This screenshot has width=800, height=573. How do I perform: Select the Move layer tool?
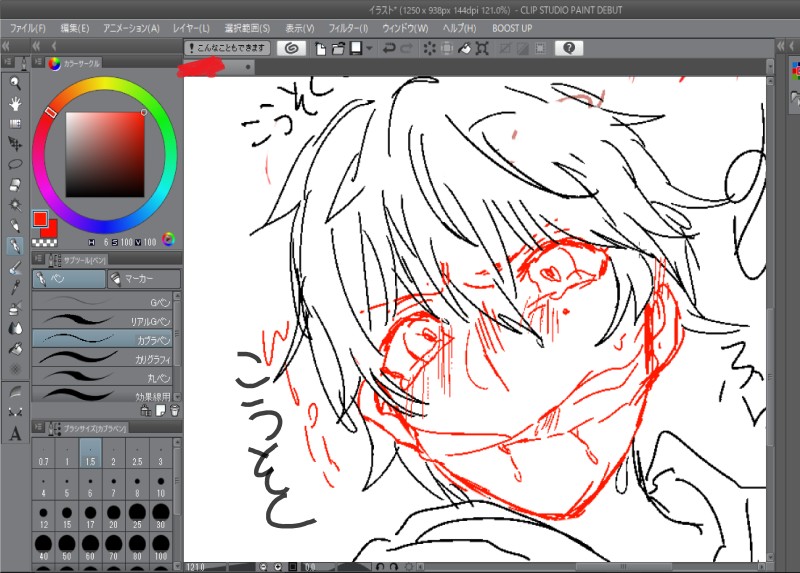pos(15,144)
